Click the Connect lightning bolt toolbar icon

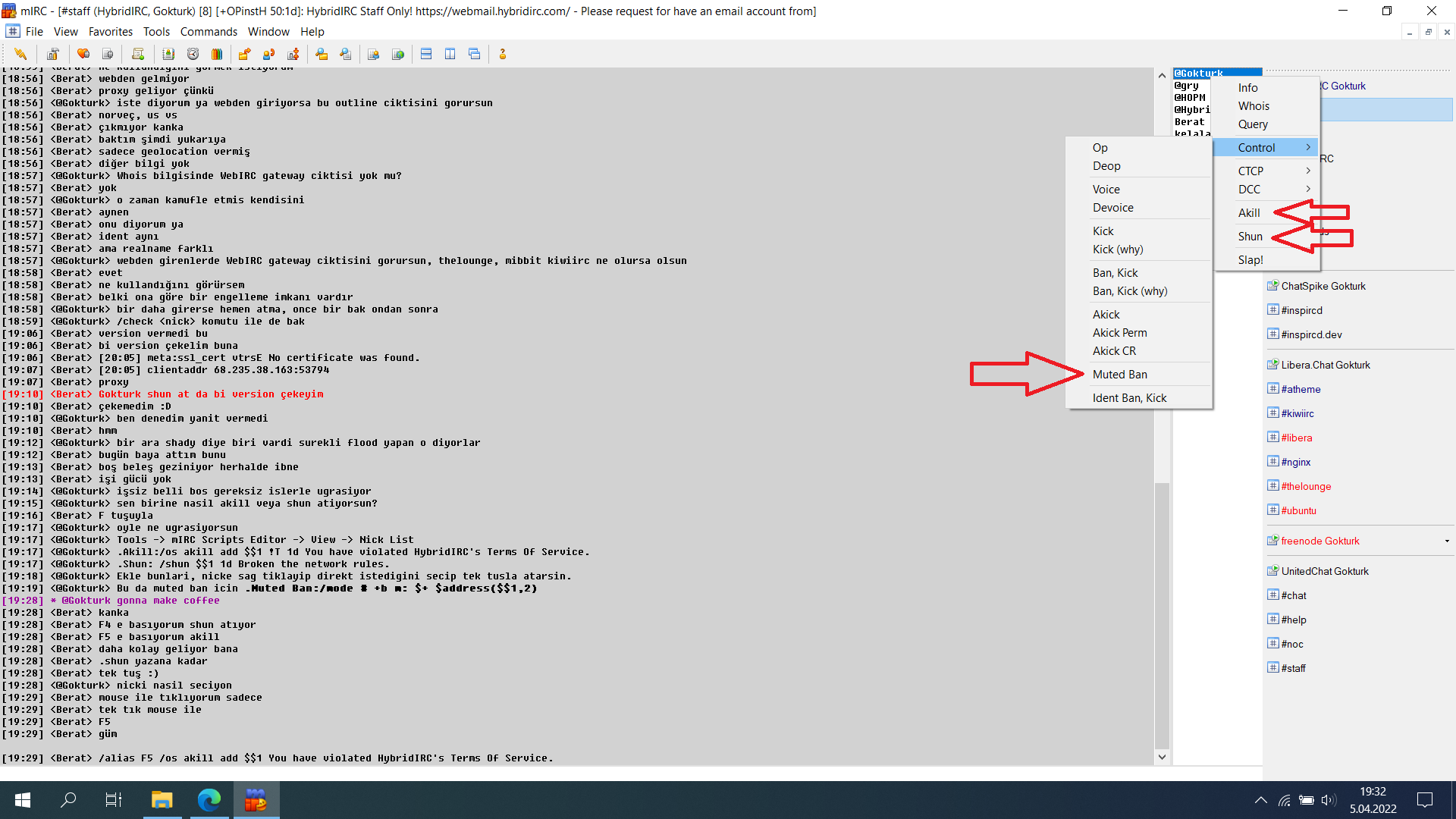(x=20, y=54)
